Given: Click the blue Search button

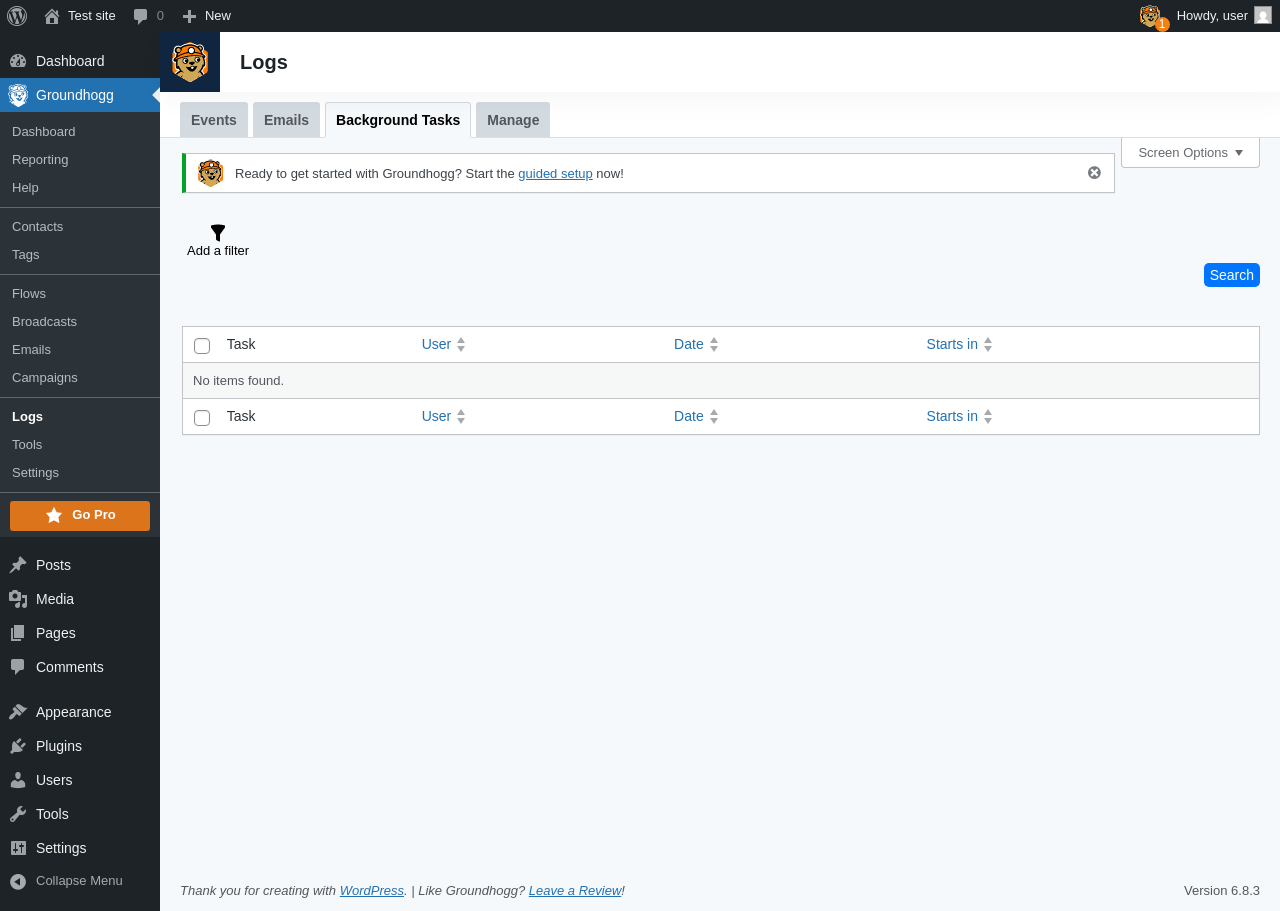Looking at the screenshot, I should (1232, 275).
